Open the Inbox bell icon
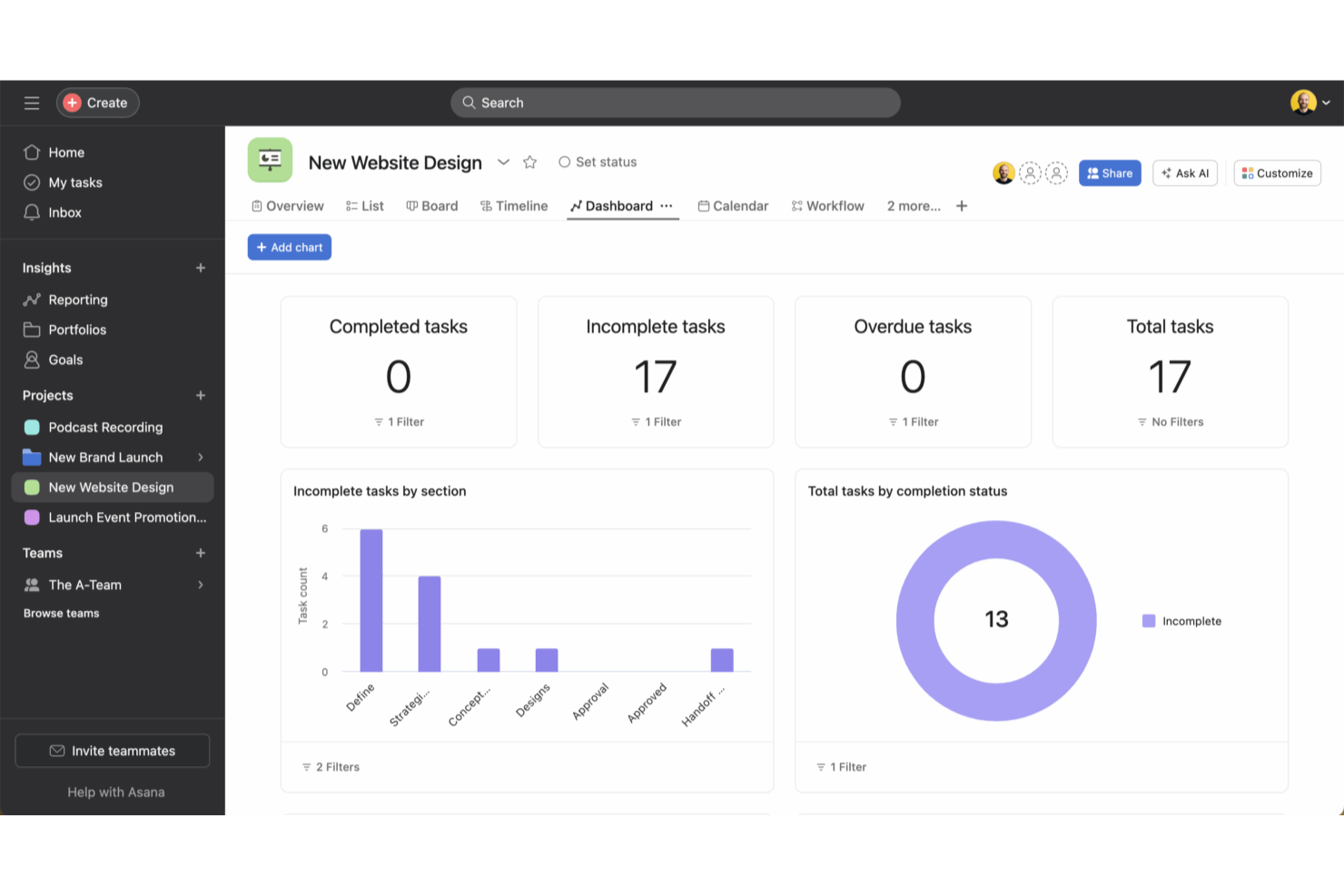 [x=32, y=212]
